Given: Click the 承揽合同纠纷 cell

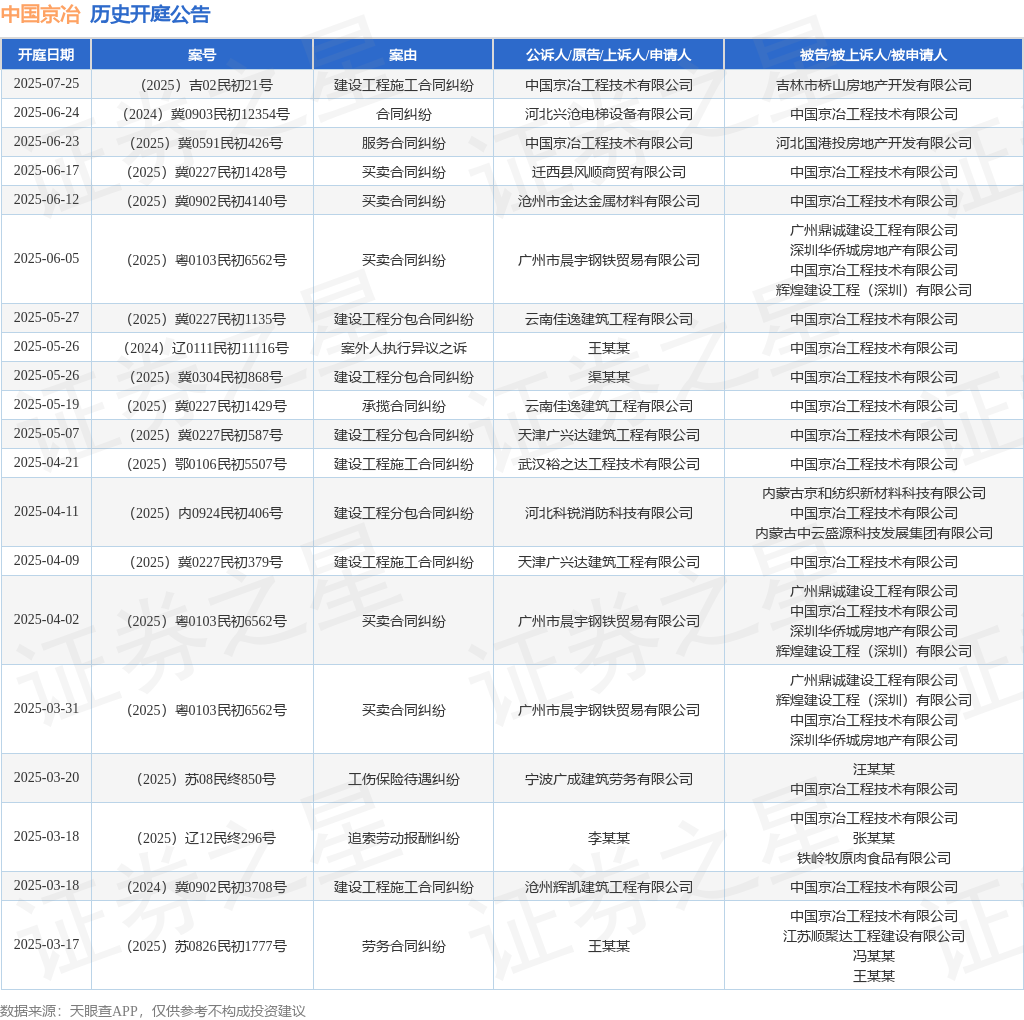Looking at the screenshot, I should [404, 406].
